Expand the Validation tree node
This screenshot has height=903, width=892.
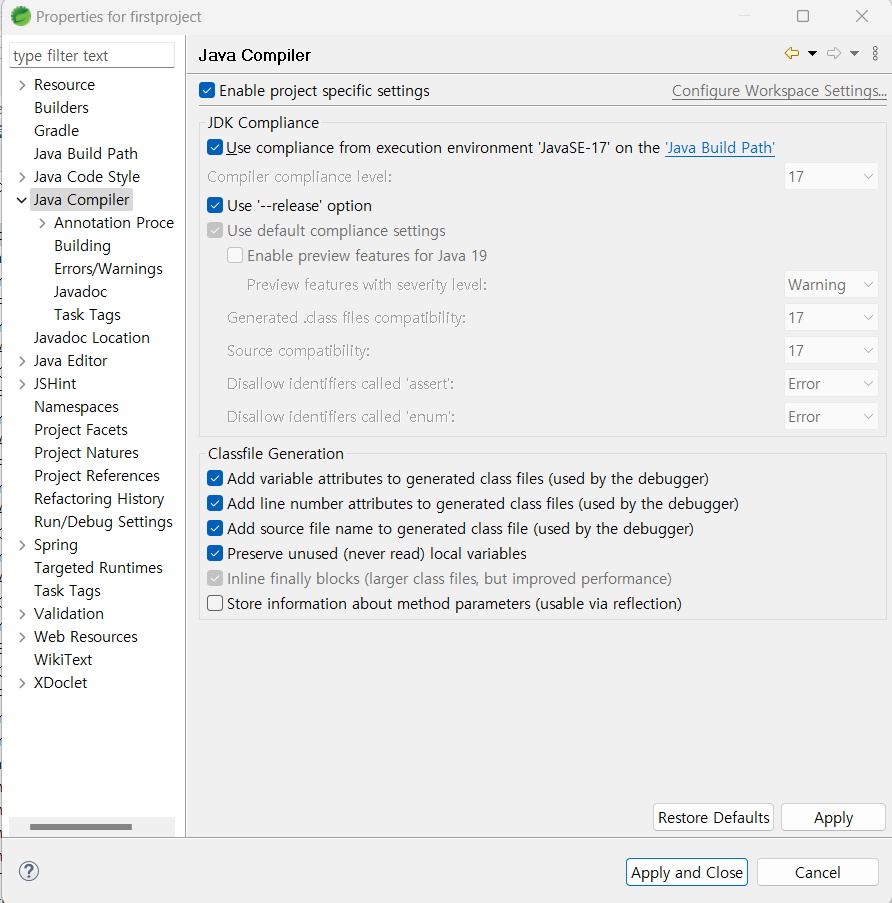coord(22,614)
